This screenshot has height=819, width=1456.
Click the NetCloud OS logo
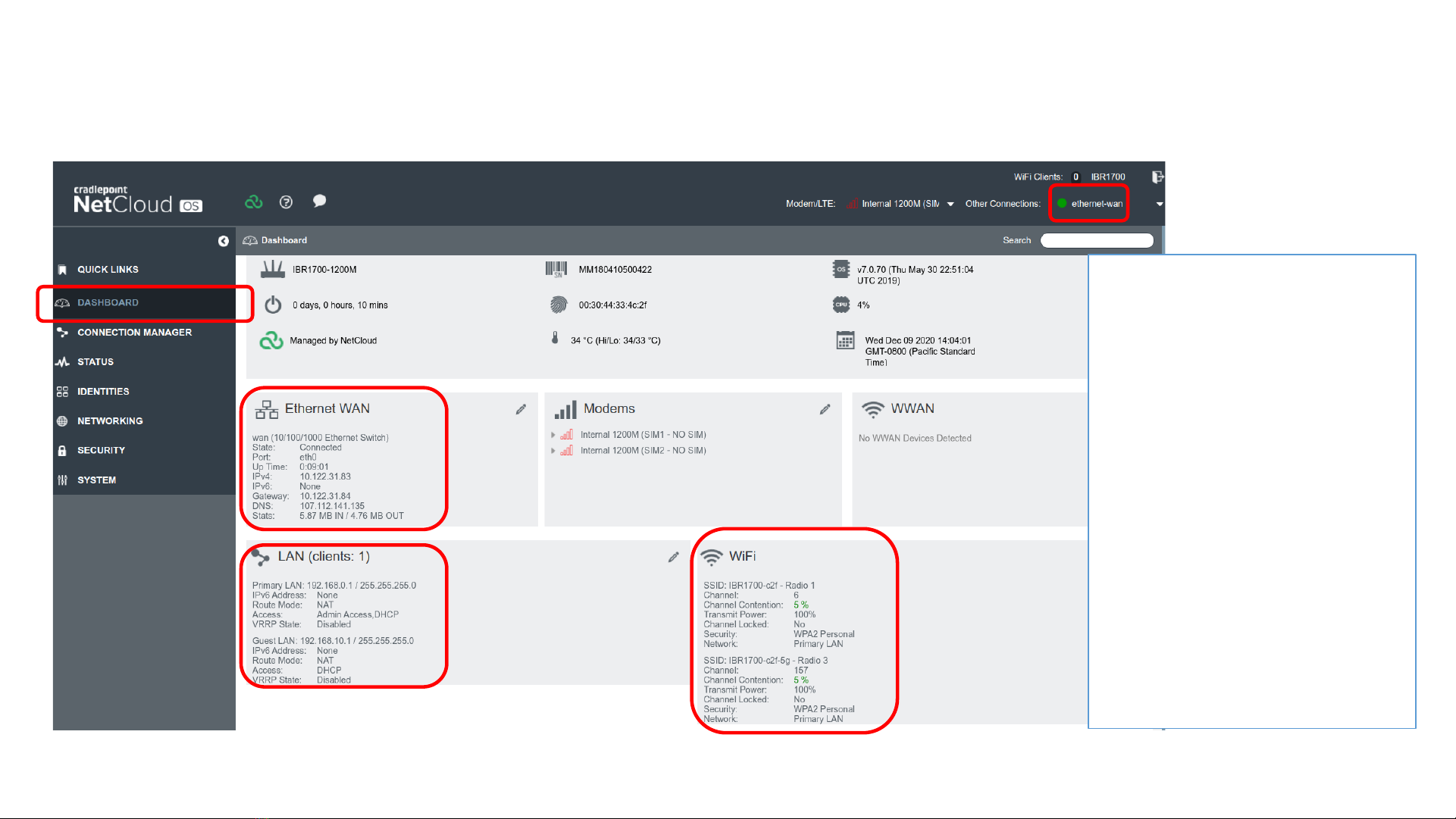point(138,200)
